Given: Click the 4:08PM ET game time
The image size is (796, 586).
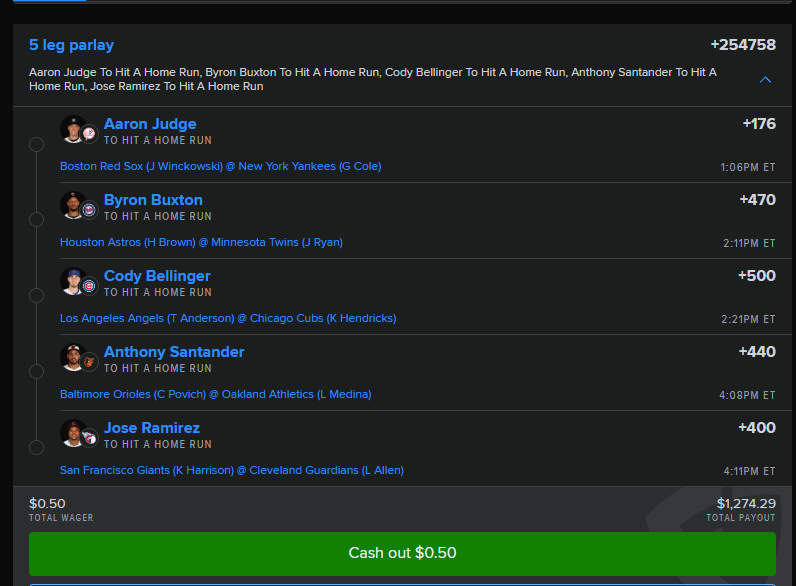Looking at the screenshot, I should point(747,396).
